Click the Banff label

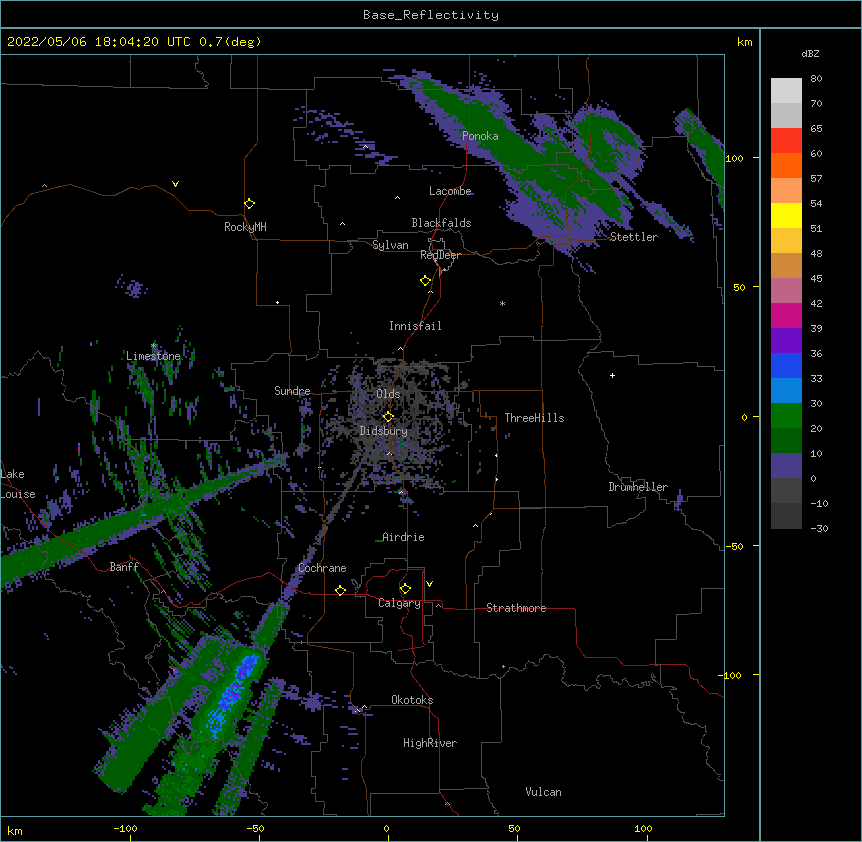124,567
